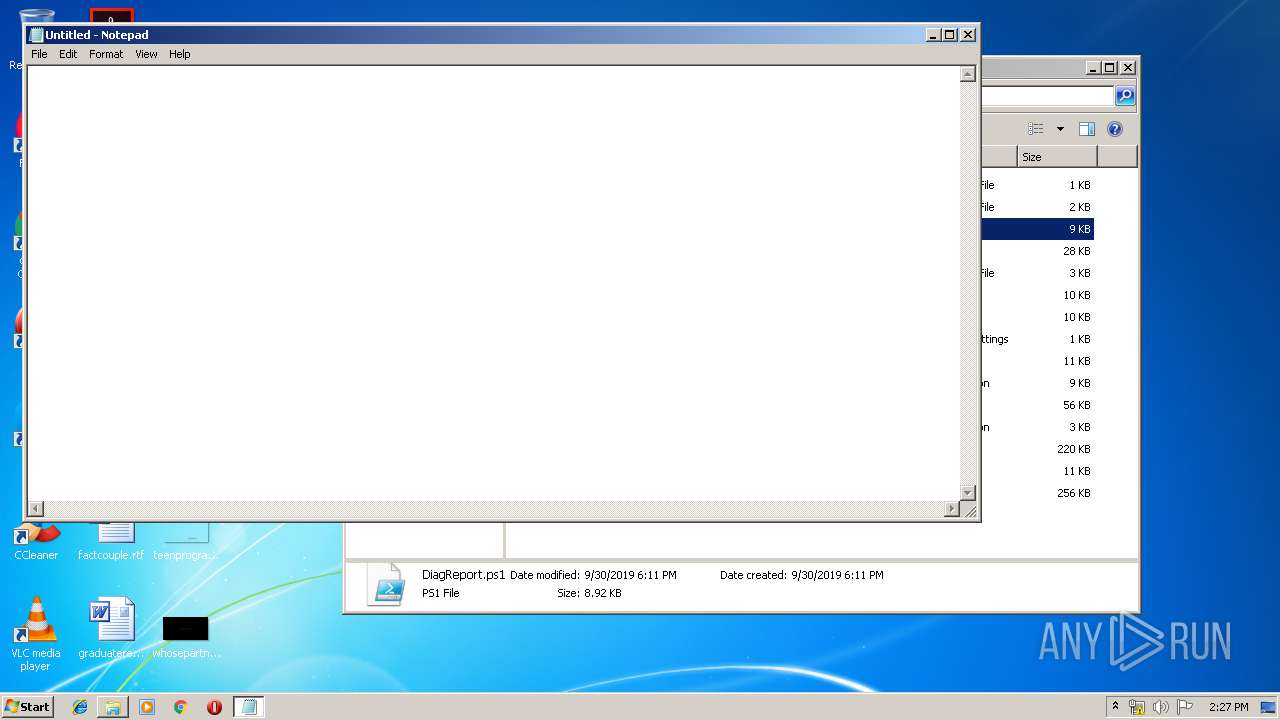Change the view in Explorer toolbar

point(1036,129)
